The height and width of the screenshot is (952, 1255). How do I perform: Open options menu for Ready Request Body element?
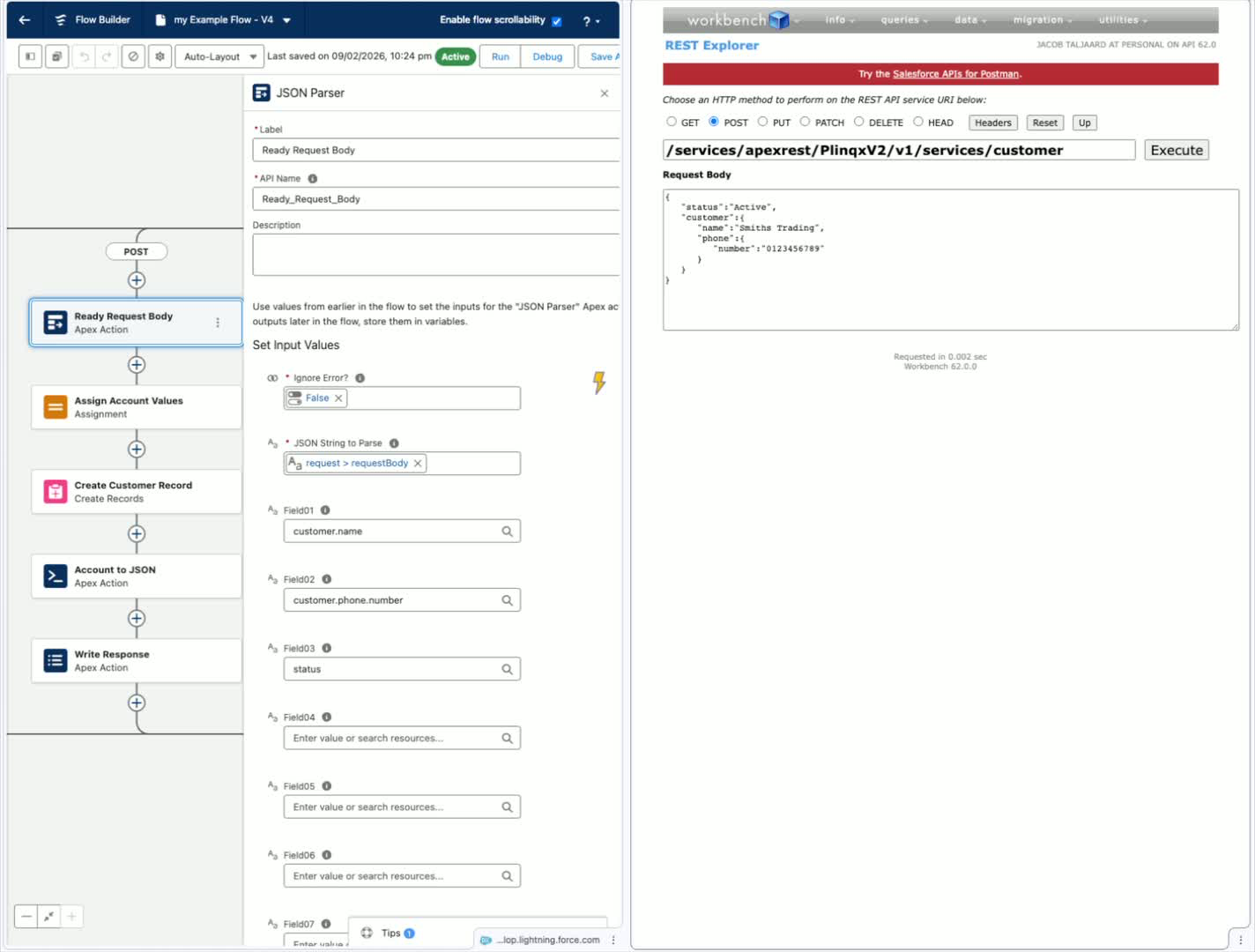218,323
